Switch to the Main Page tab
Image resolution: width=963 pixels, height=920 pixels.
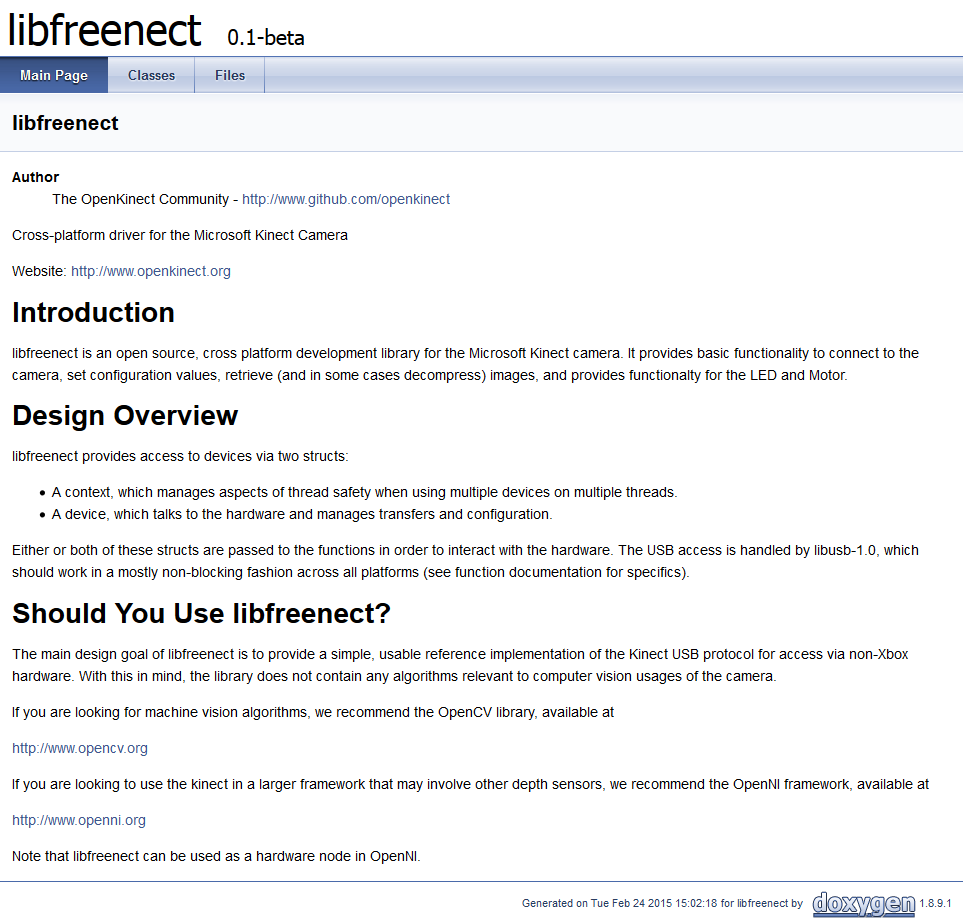click(54, 75)
